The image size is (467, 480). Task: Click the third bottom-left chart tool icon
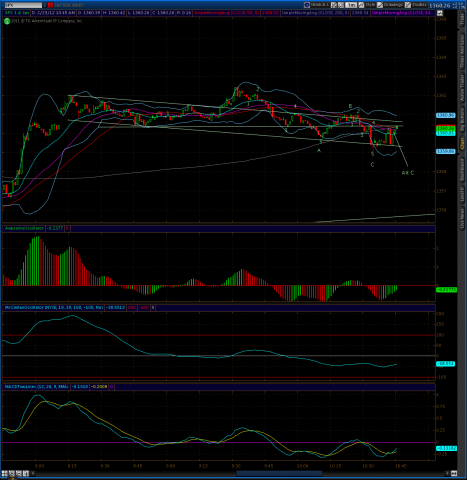(18, 473)
